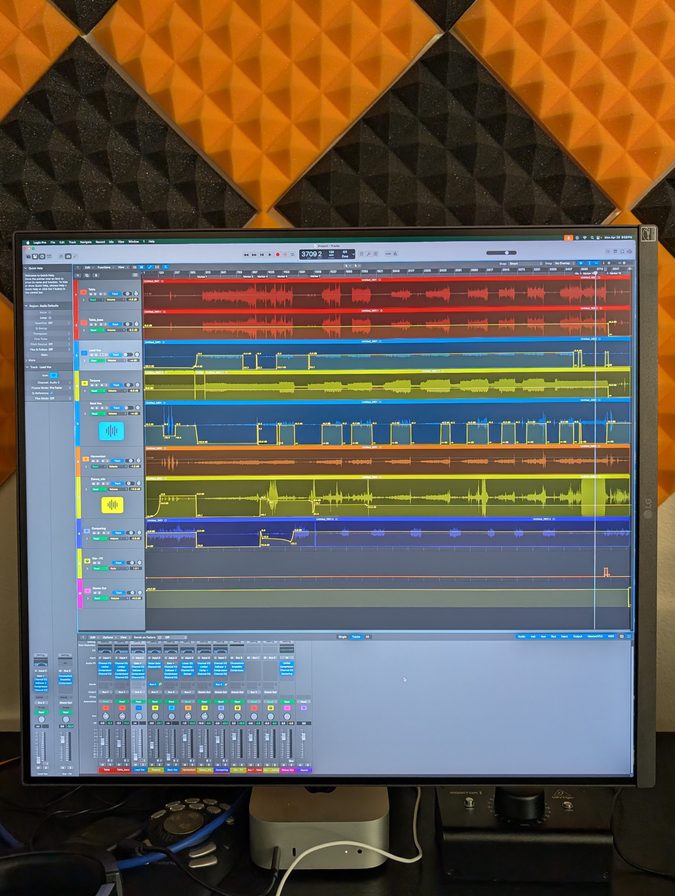Click the pink Stereo Out track icon
The width and height of the screenshot is (675, 896).
point(87,591)
